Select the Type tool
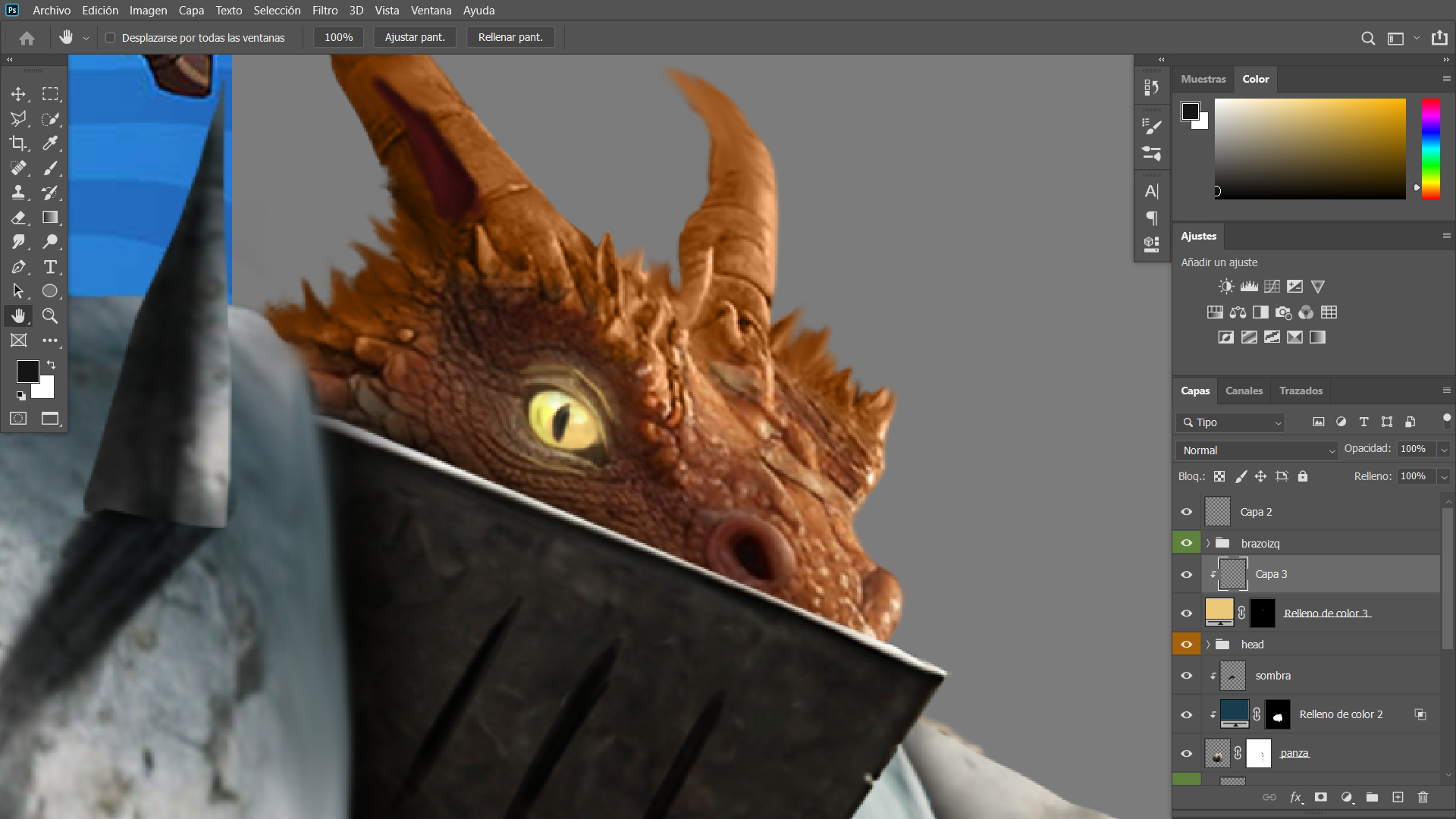 tap(50, 267)
